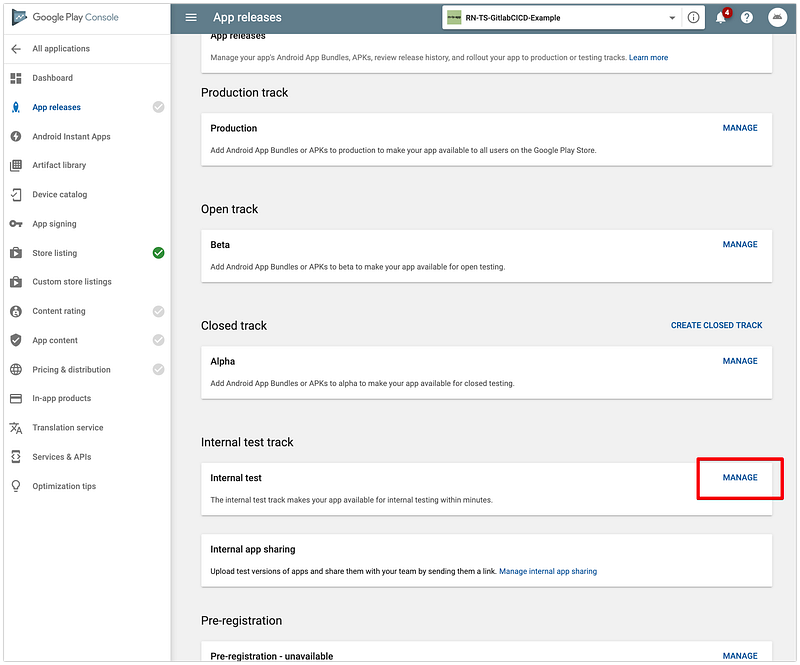This screenshot has height=665, width=800.
Task: Click the Pricing & distribution status checkmark
Action: [x=159, y=370]
